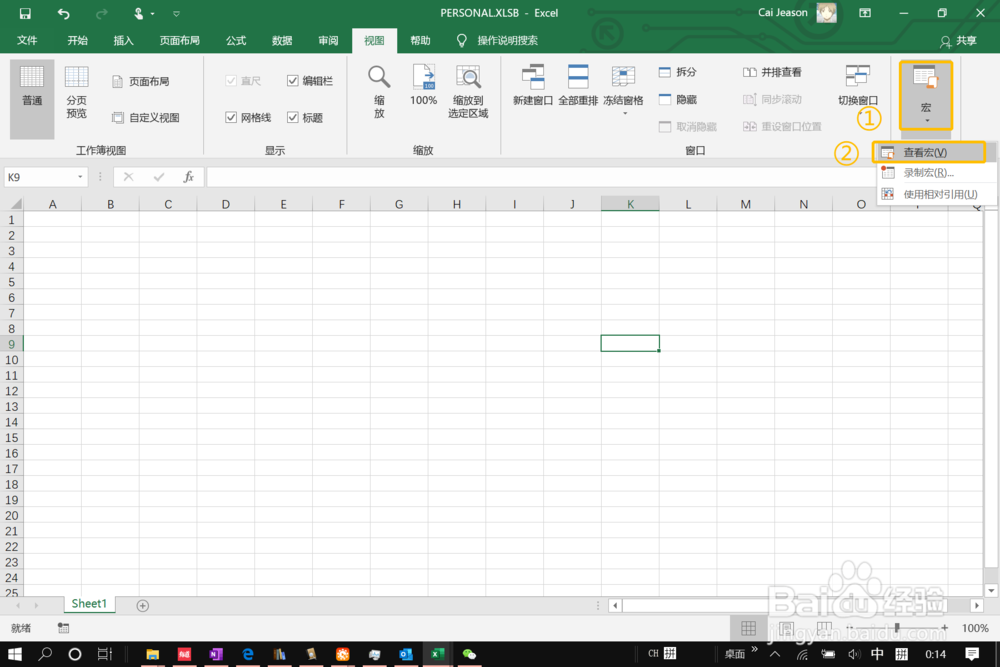Click the clock showing 0:14
This screenshot has width=1000, height=667.
936,654
